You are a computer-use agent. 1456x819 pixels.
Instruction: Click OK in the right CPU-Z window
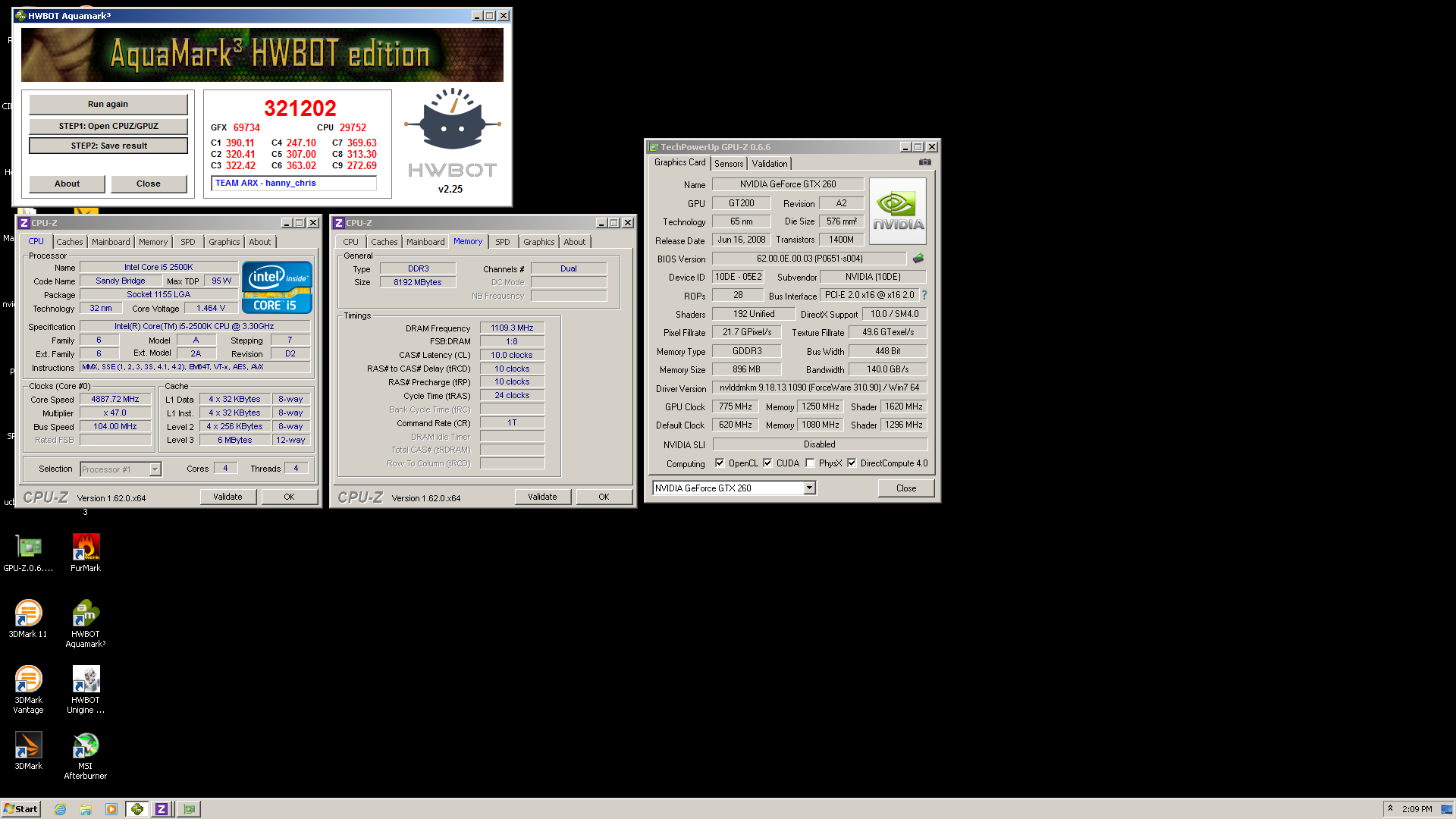604,497
